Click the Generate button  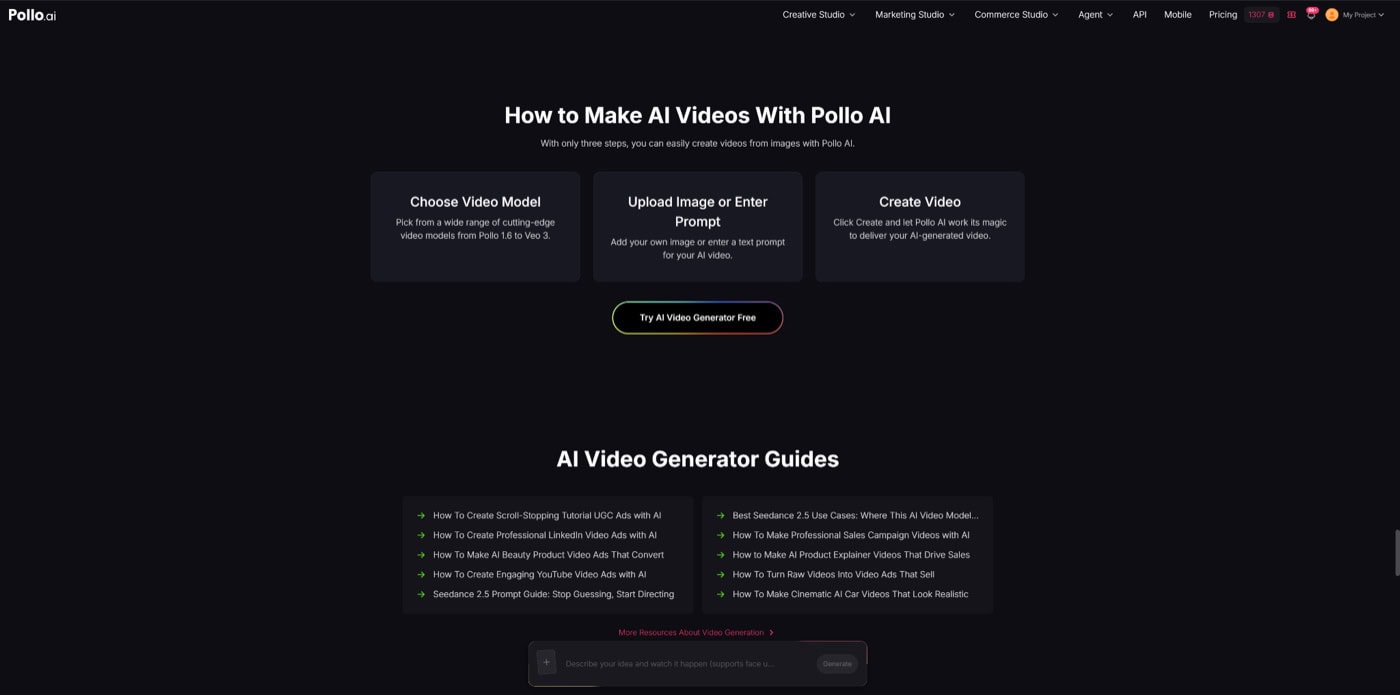point(837,664)
